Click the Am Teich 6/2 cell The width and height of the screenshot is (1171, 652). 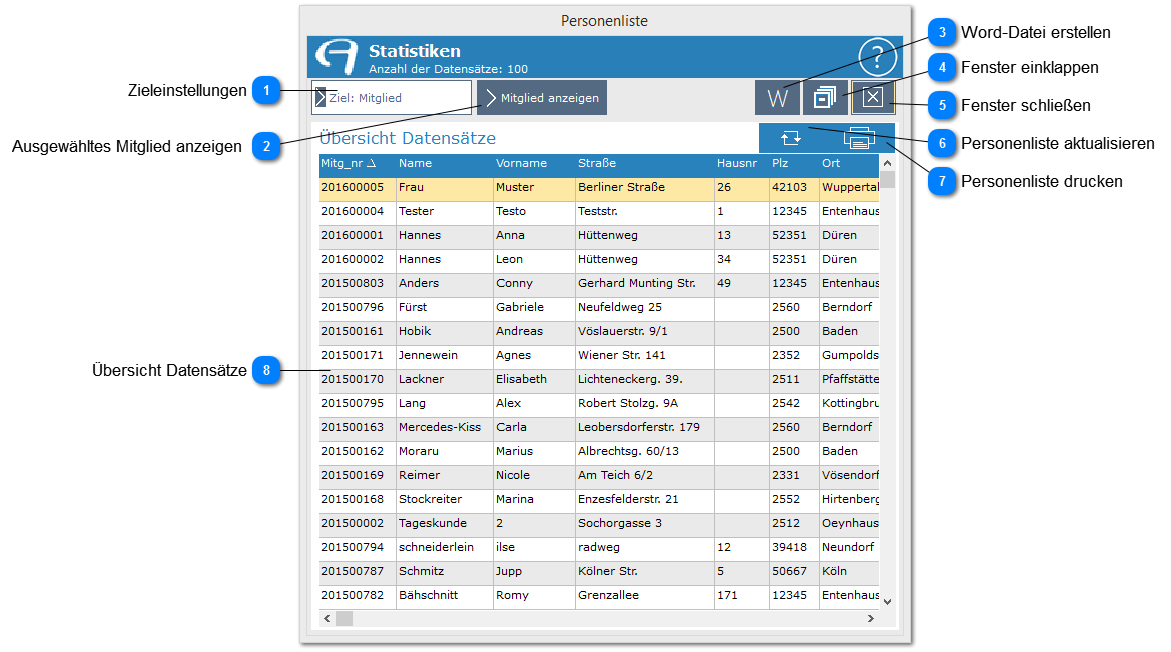644,476
